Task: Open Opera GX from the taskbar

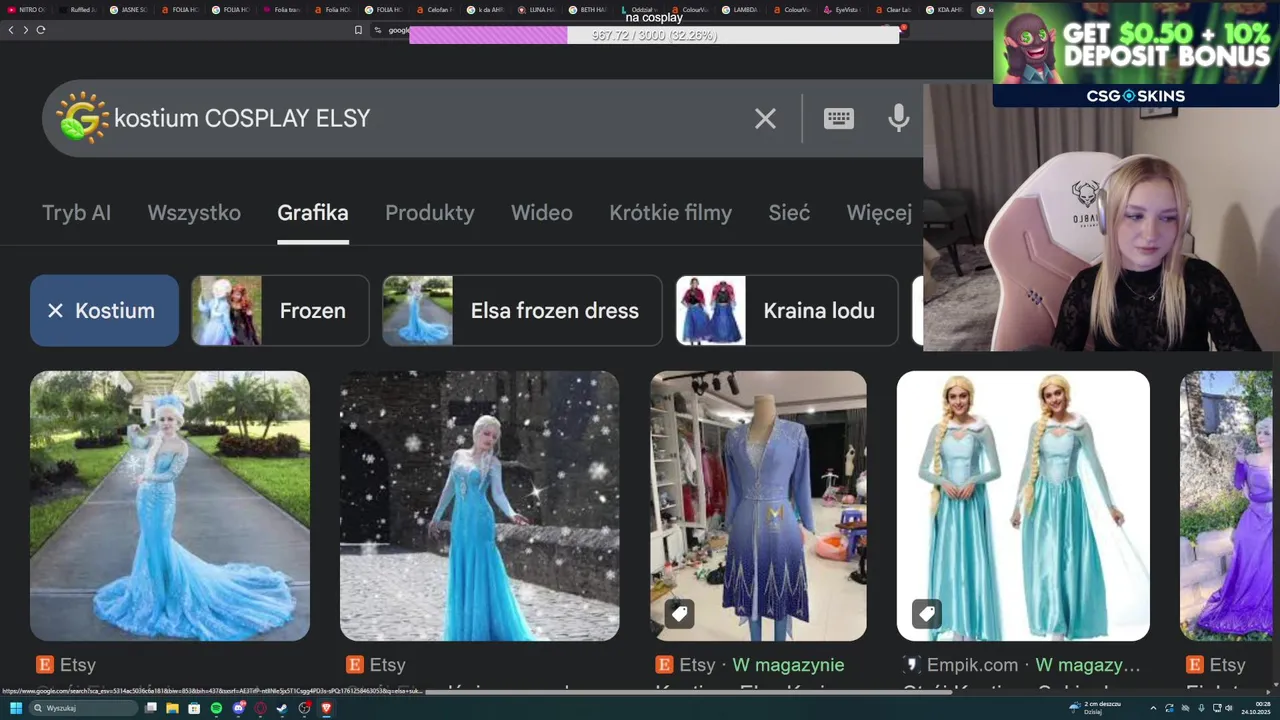Action: (260, 708)
